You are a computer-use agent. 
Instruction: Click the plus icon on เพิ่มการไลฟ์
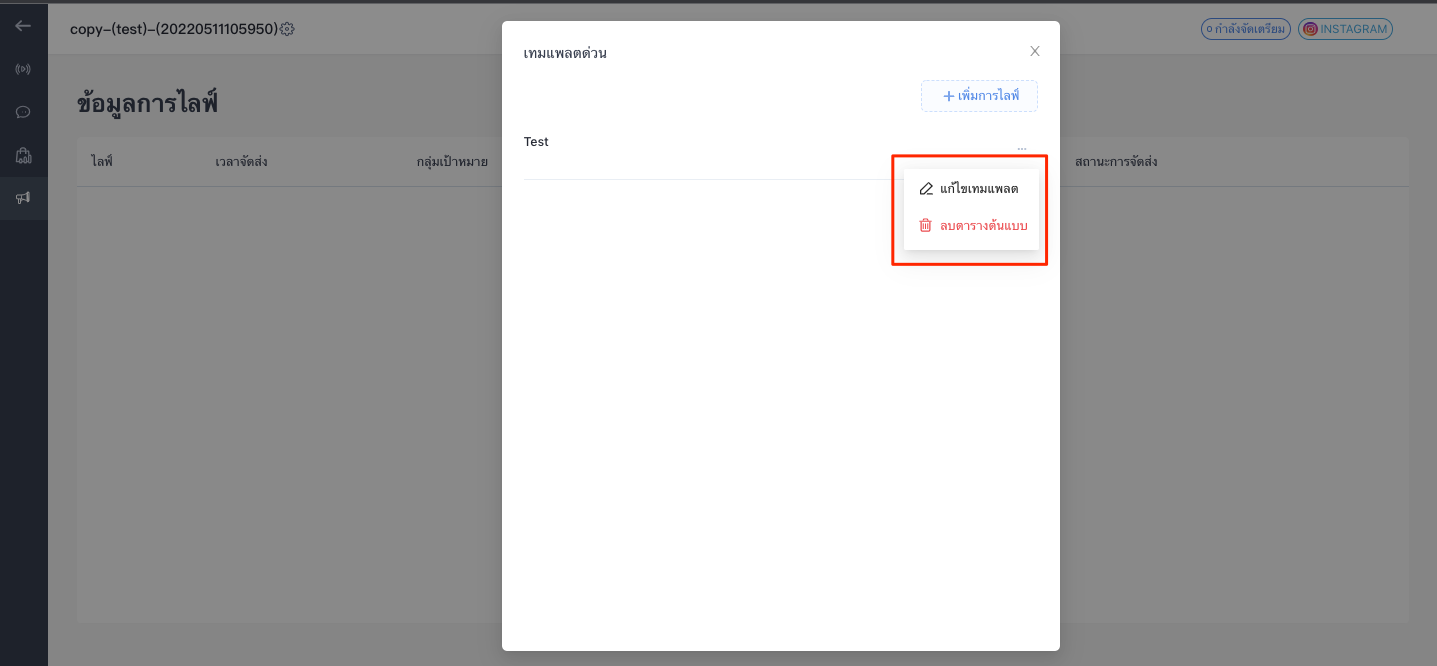[x=949, y=96]
